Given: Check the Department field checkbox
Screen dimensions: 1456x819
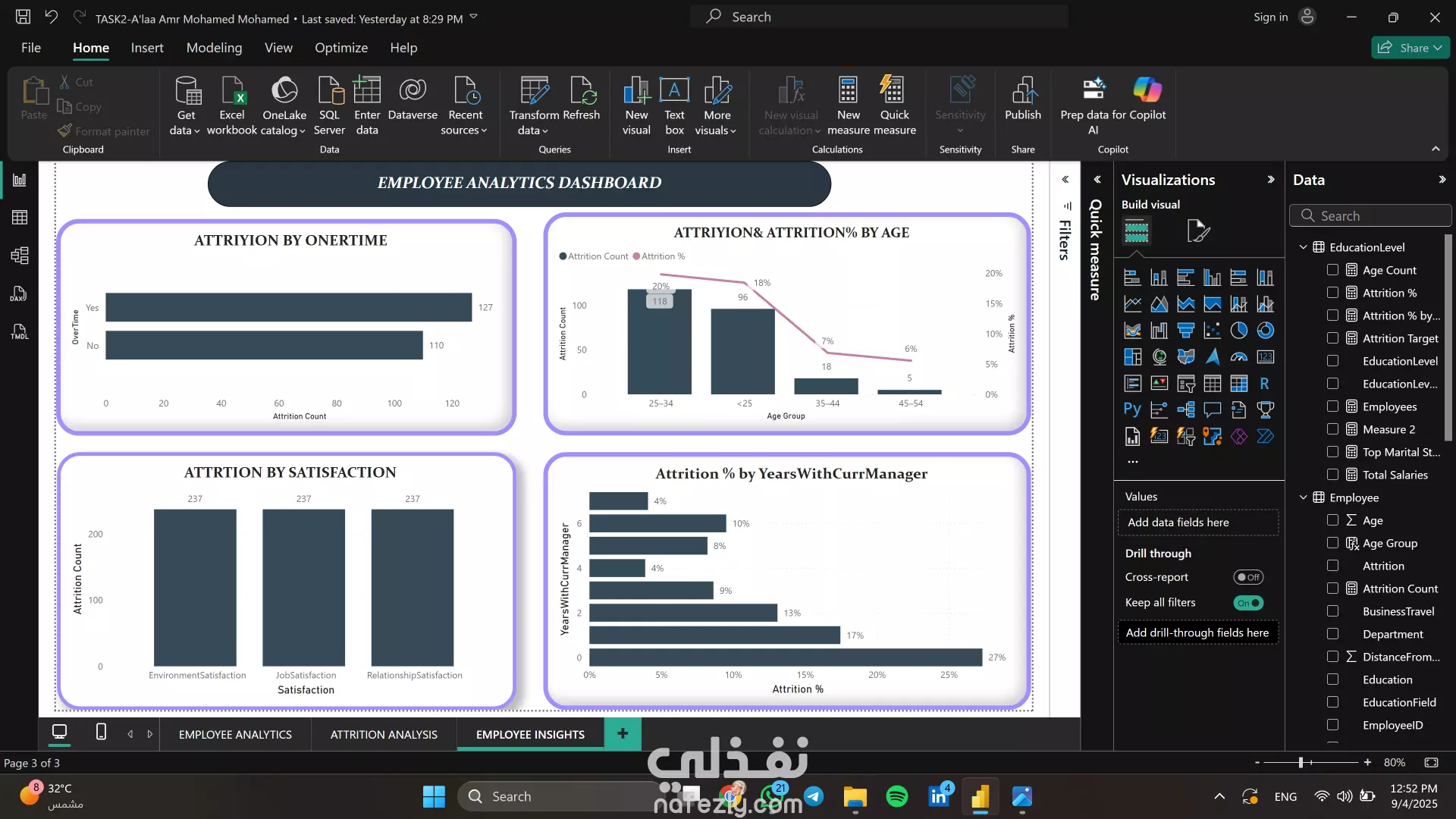Looking at the screenshot, I should coord(1332,634).
